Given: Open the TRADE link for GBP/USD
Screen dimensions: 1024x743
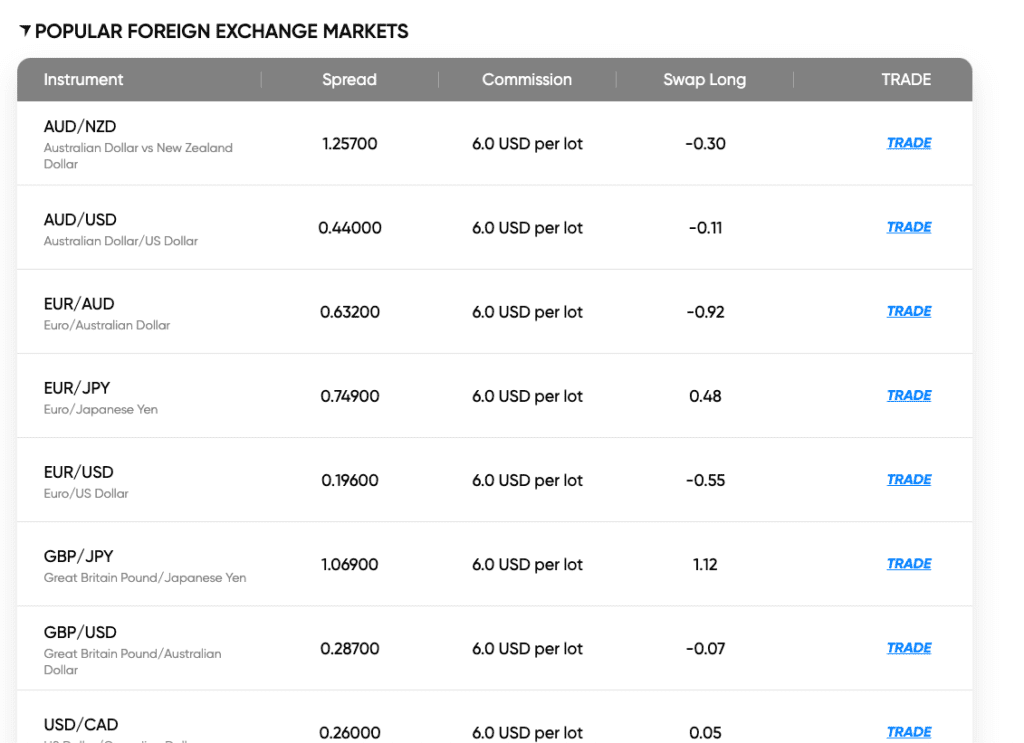Looking at the screenshot, I should tap(908, 648).
